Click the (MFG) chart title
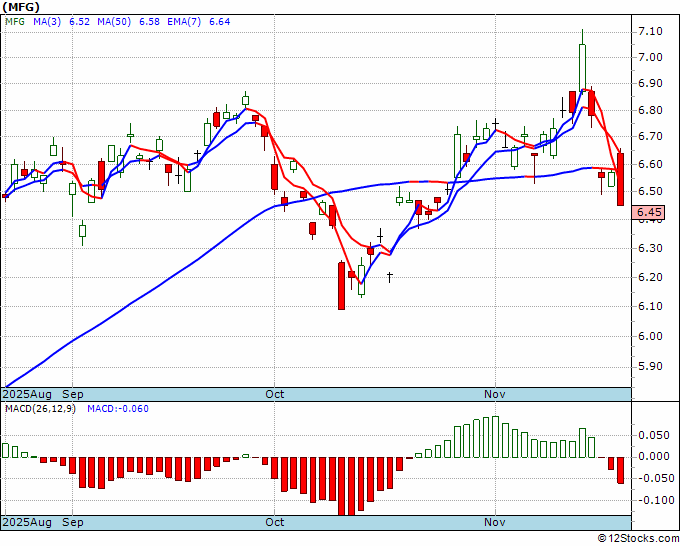680x546 pixels. (x=20, y=7)
